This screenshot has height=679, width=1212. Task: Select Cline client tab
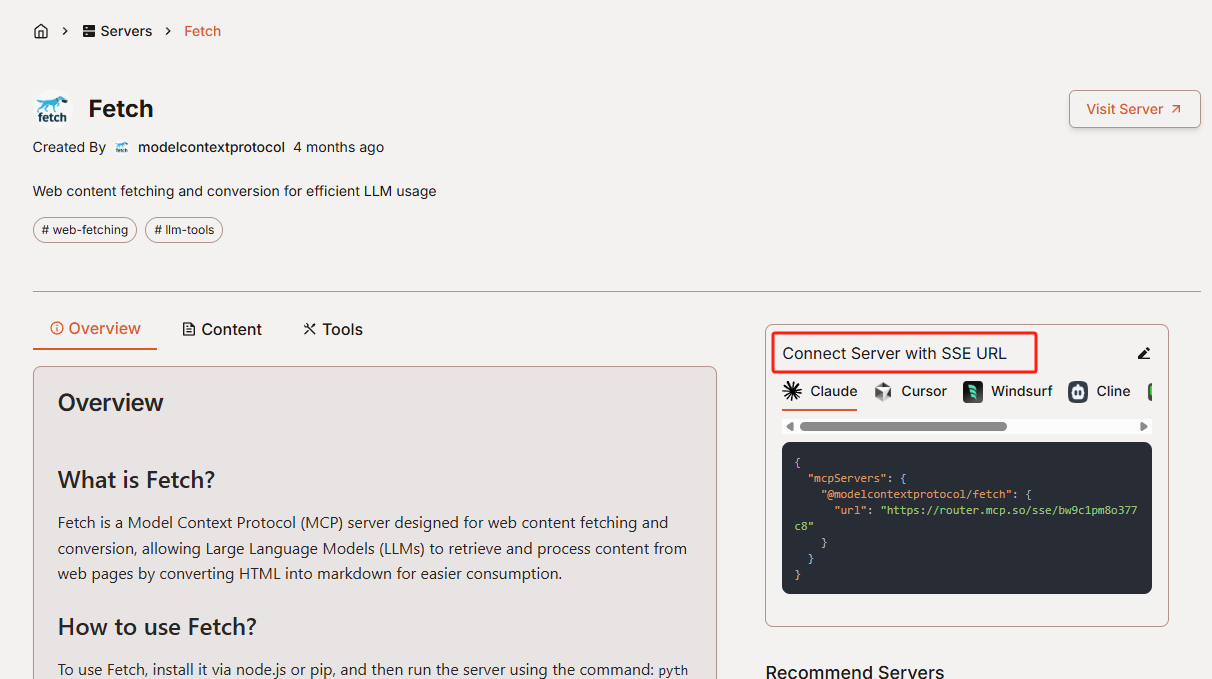1099,391
